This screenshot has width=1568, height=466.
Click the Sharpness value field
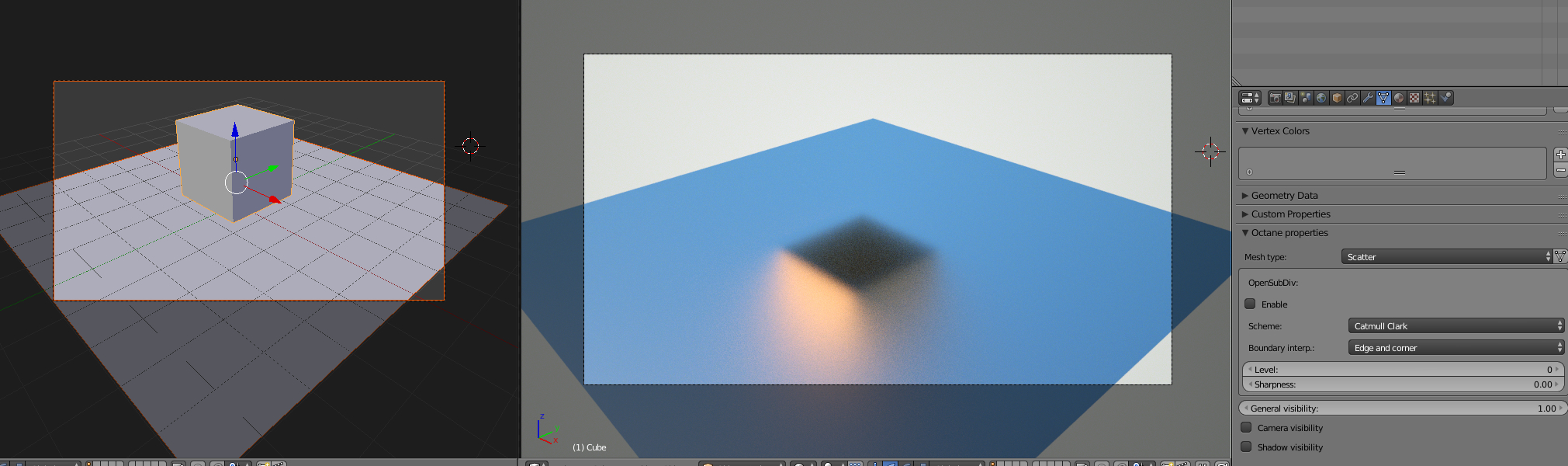(1403, 384)
